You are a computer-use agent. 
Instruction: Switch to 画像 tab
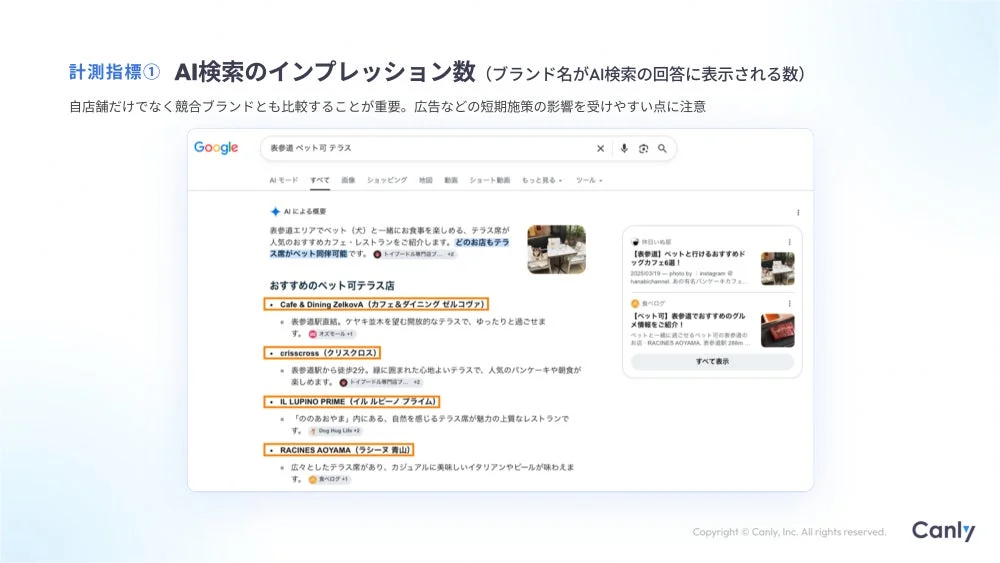[348, 180]
